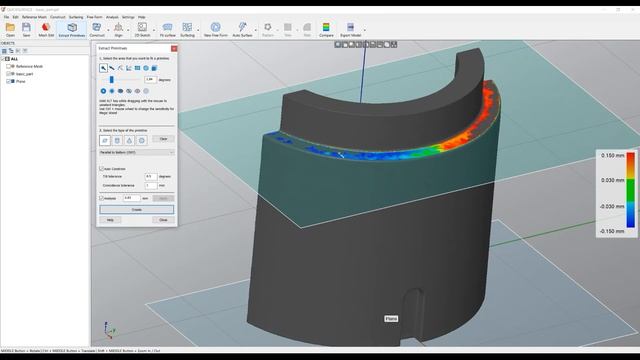
Task: Adjust the degrees sensitivity slider handle
Action: [x=111, y=80]
